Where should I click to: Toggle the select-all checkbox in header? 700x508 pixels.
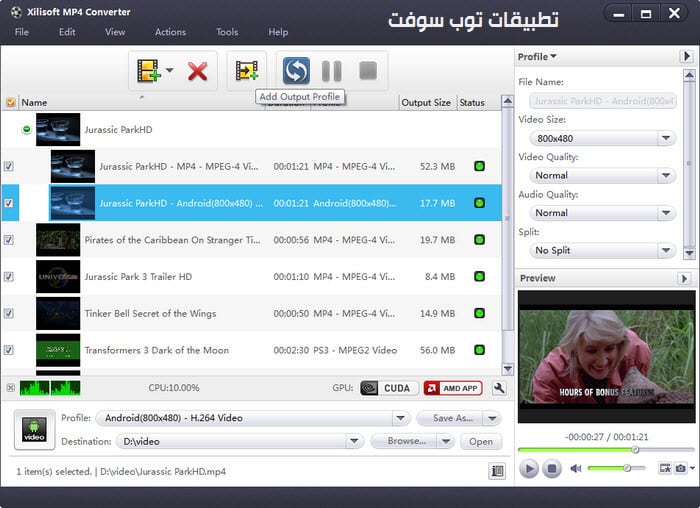(x=10, y=103)
